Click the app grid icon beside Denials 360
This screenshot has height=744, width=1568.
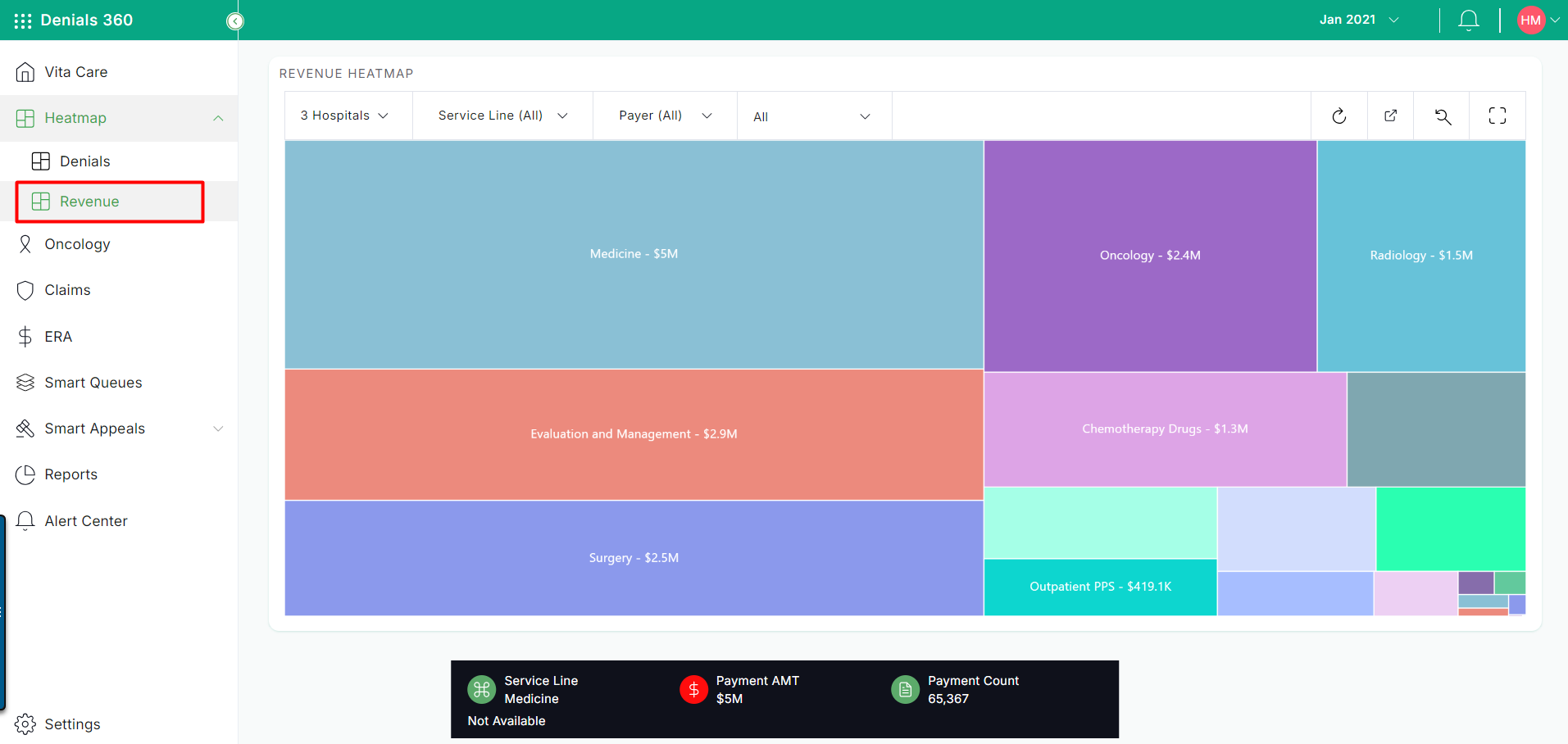(x=22, y=20)
